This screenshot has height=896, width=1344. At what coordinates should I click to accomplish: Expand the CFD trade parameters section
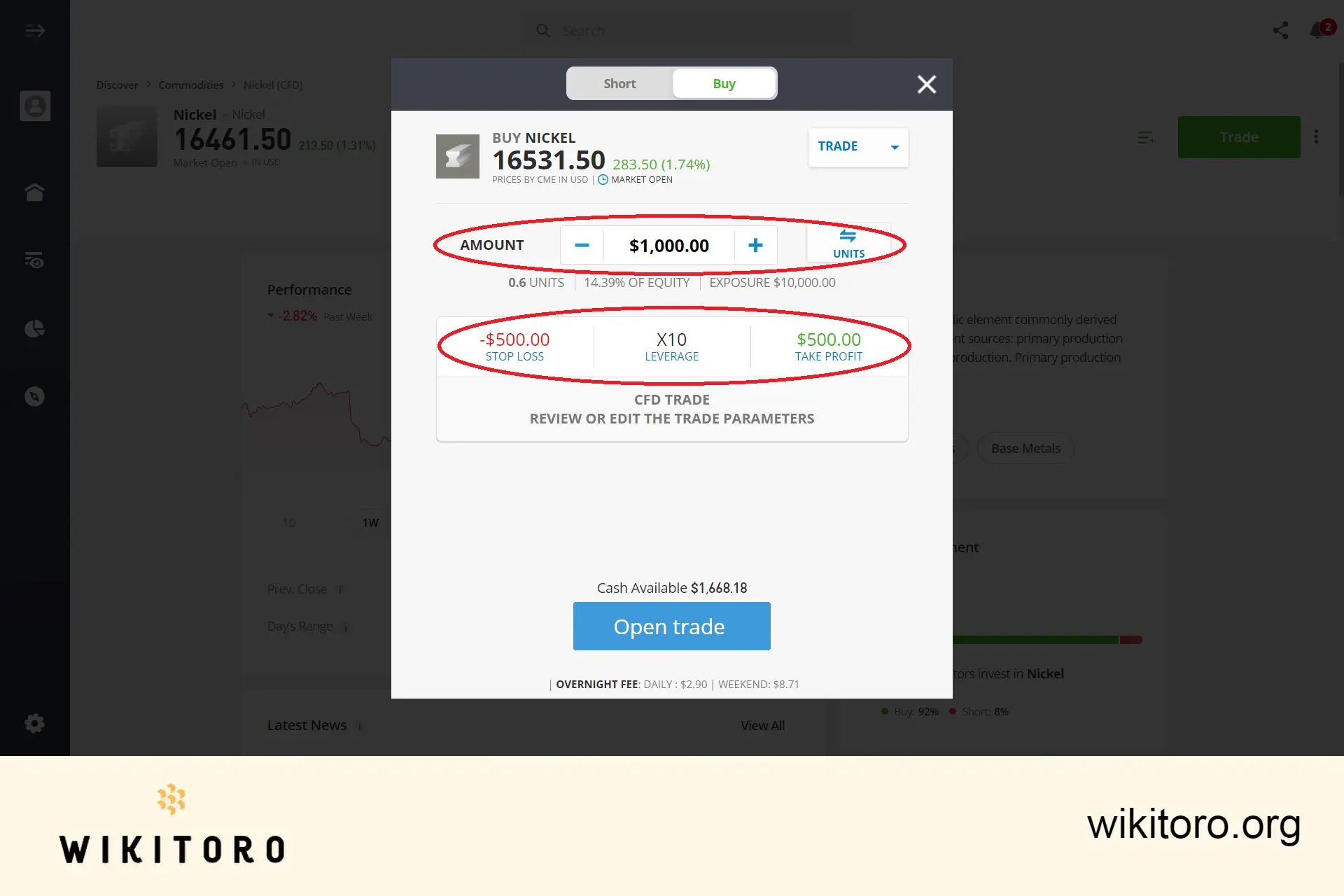672,408
